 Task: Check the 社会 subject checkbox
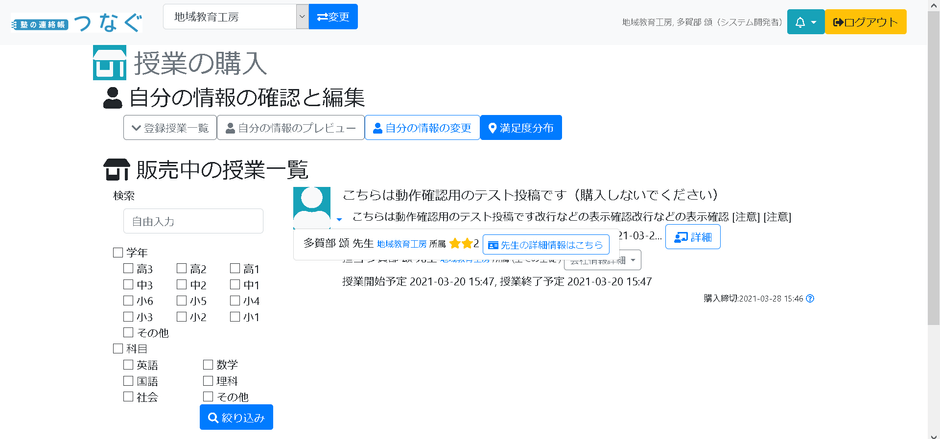pyautogui.click(x=128, y=397)
